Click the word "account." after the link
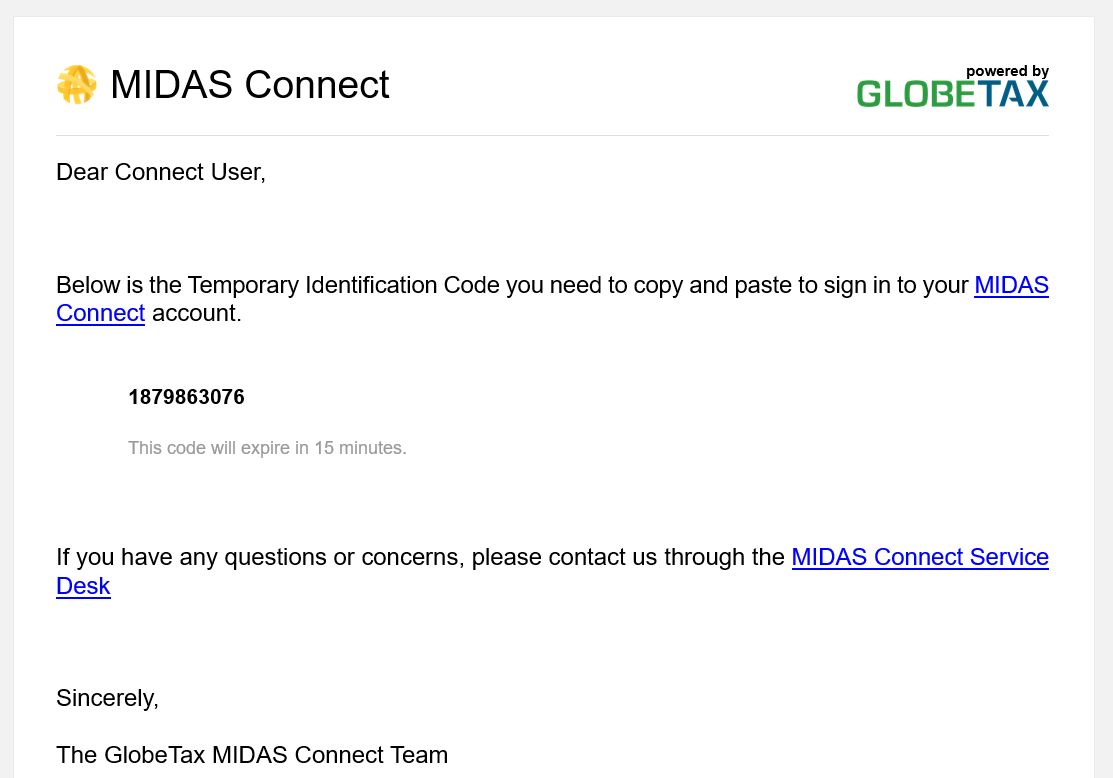1113x778 pixels. pyautogui.click(x=197, y=313)
